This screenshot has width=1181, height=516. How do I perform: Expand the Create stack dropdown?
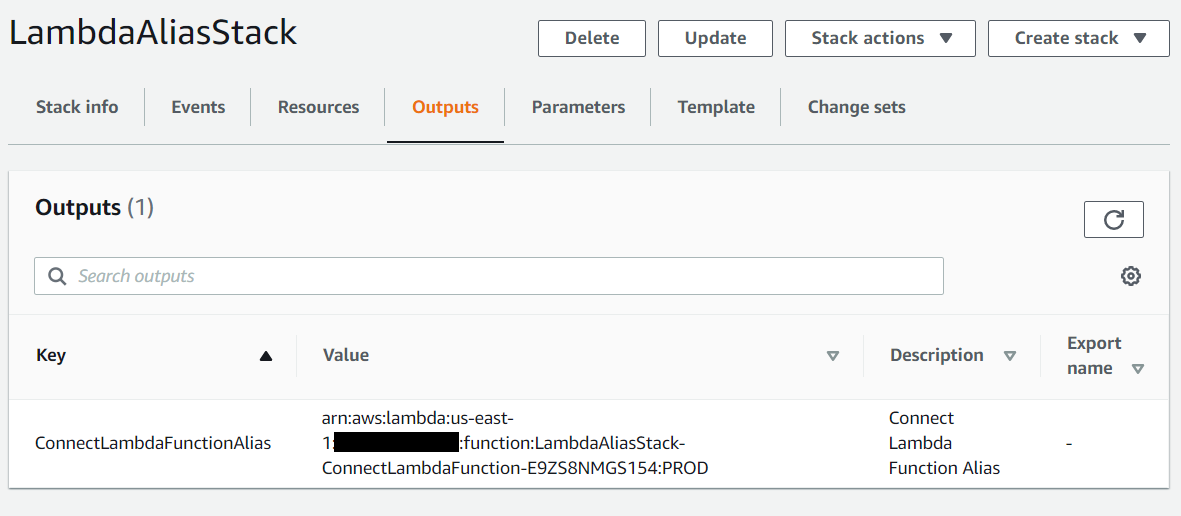click(1079, 38)
